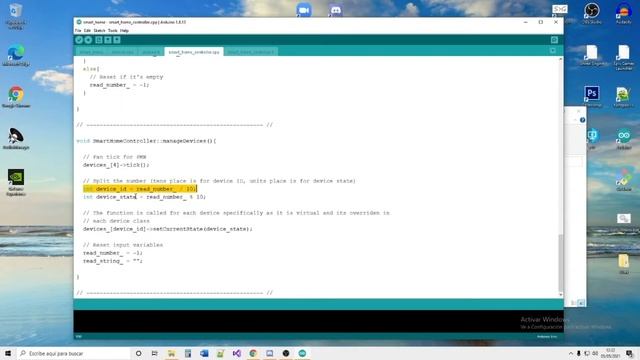Open the Windows Start button

pos(8,353)
